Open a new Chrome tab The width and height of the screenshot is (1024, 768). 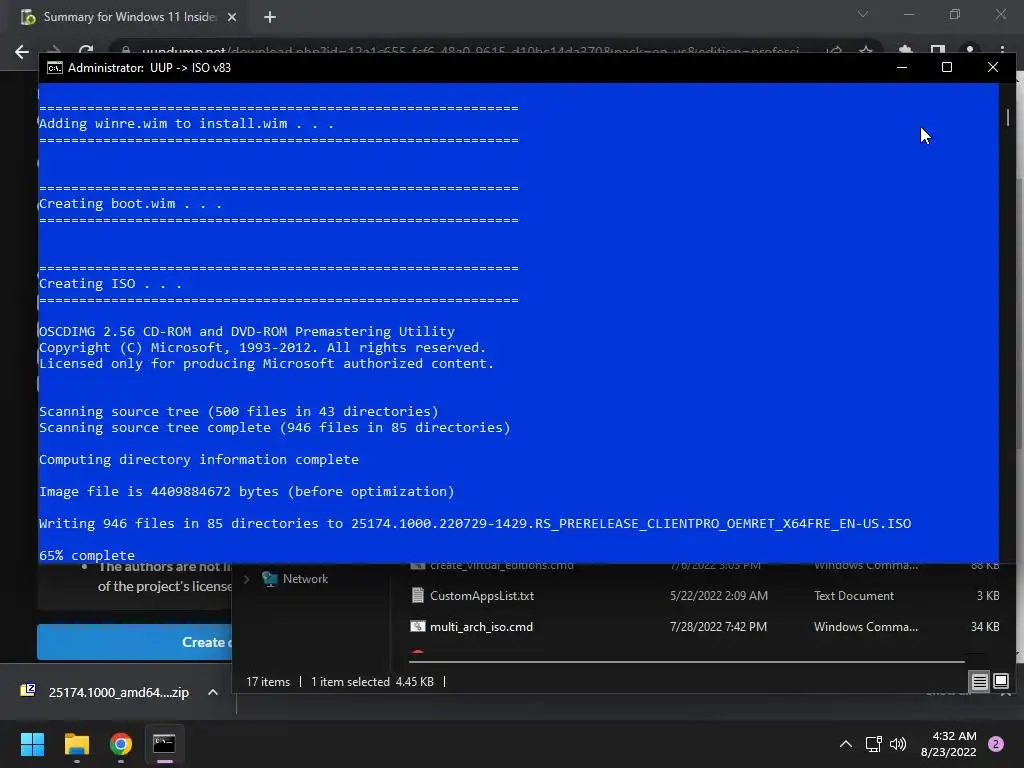click(270, 18)
